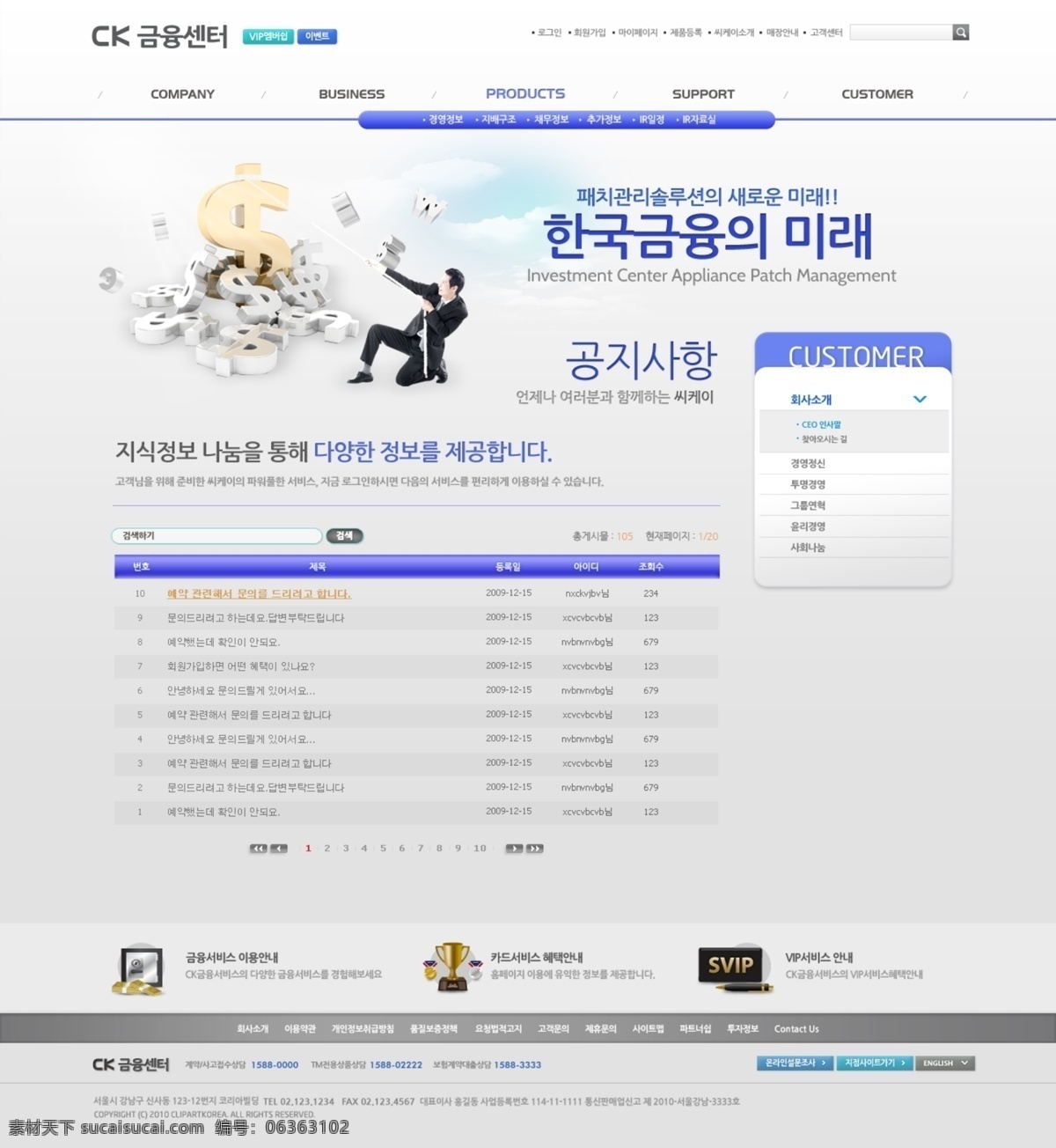Open highlighted post number 10 title
The image size is (1056, 1148).
click(259, 594)
